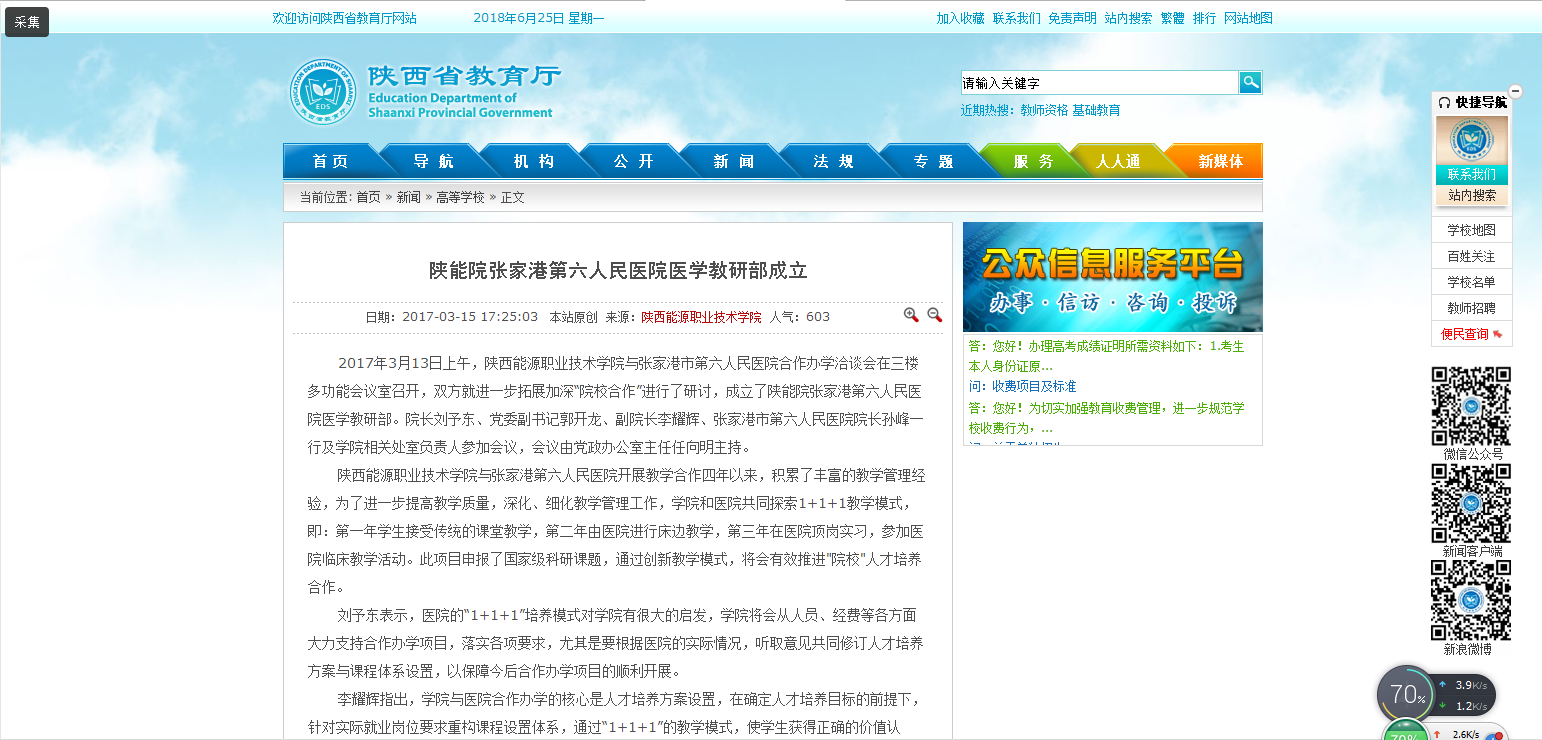Click the 70% performance floating widget
Screen dimensions: 1542x740
tap(1406, 693)
